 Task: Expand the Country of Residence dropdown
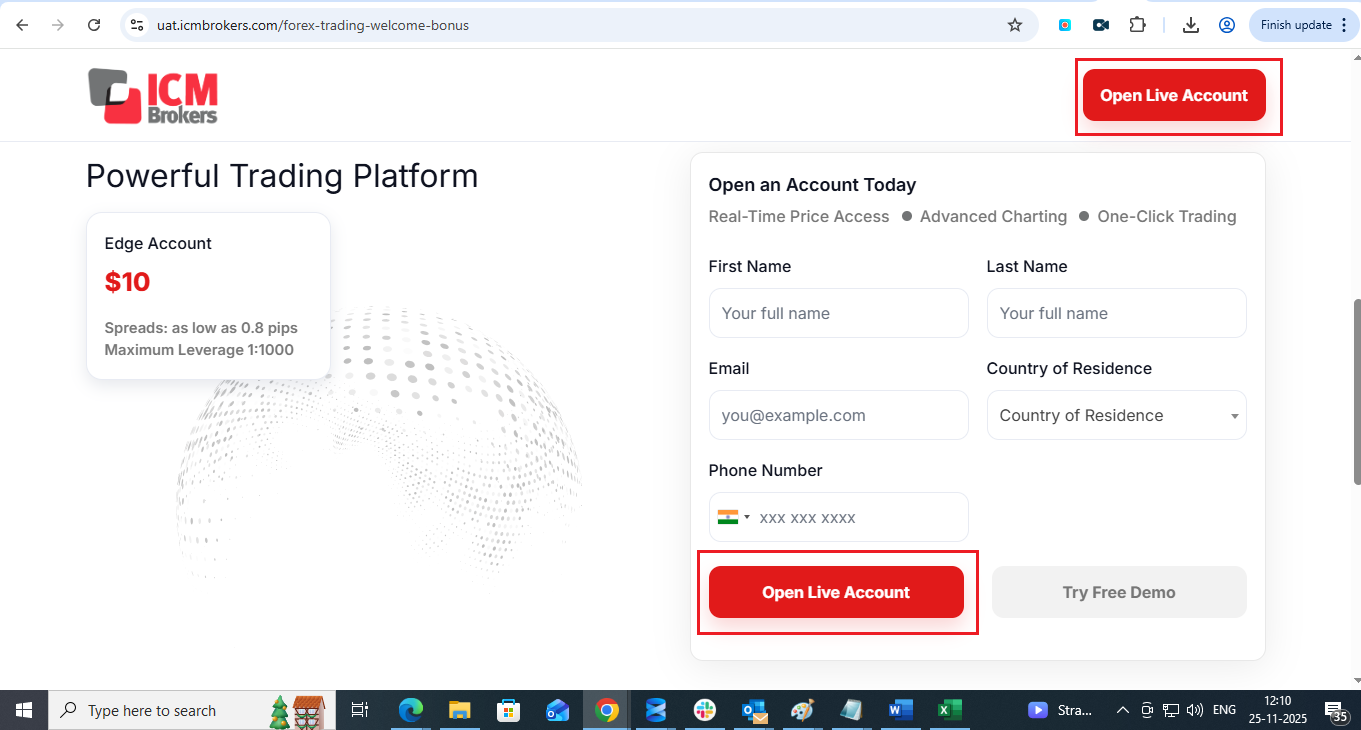pos(1116,415)
